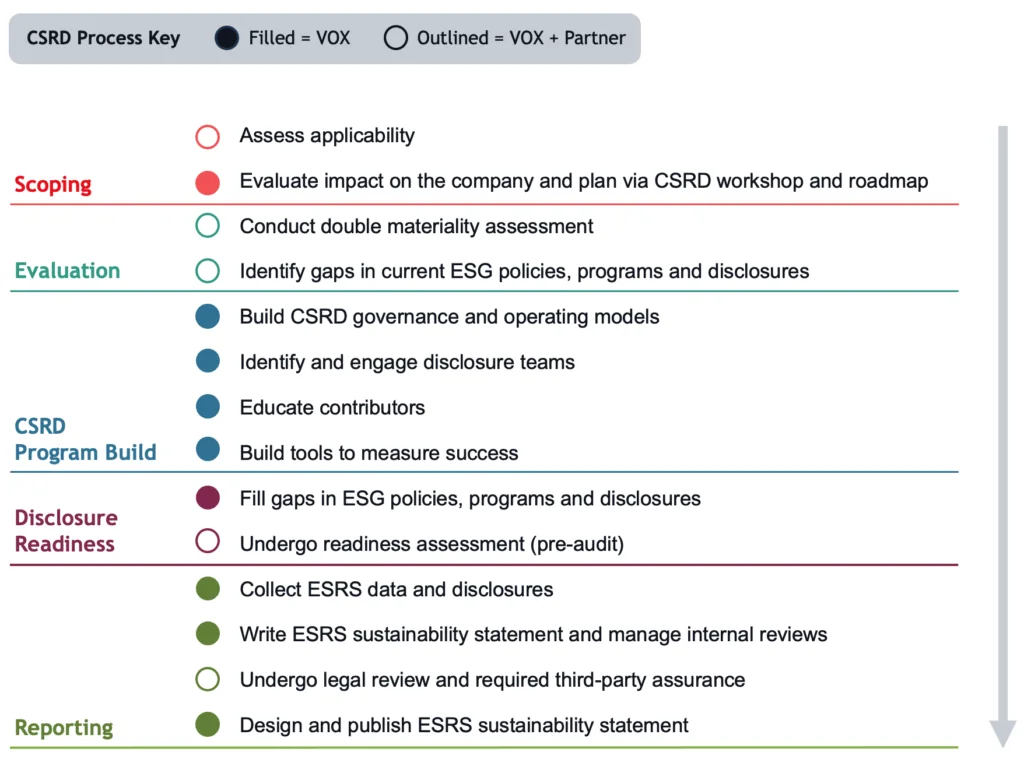1024x759 pixels.
Task: Toggle the outlined circle for Undergo readiness assessment
Action: point(207,541)
